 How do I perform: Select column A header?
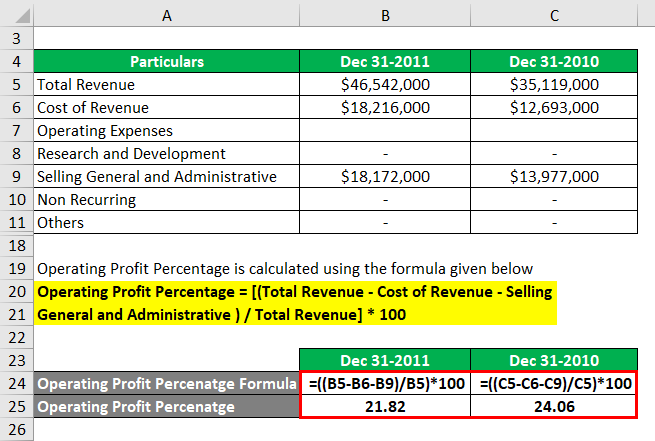(167, 15)
